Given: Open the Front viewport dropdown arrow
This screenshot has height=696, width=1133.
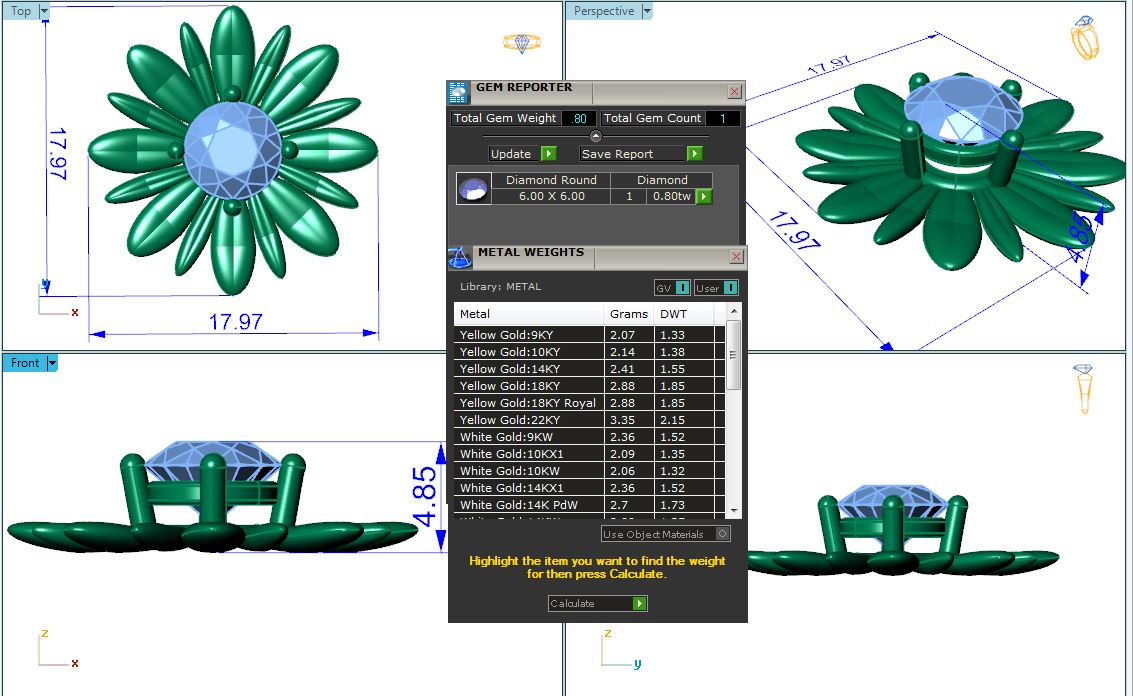Looking at the screenshot, I should click(52, 363).
